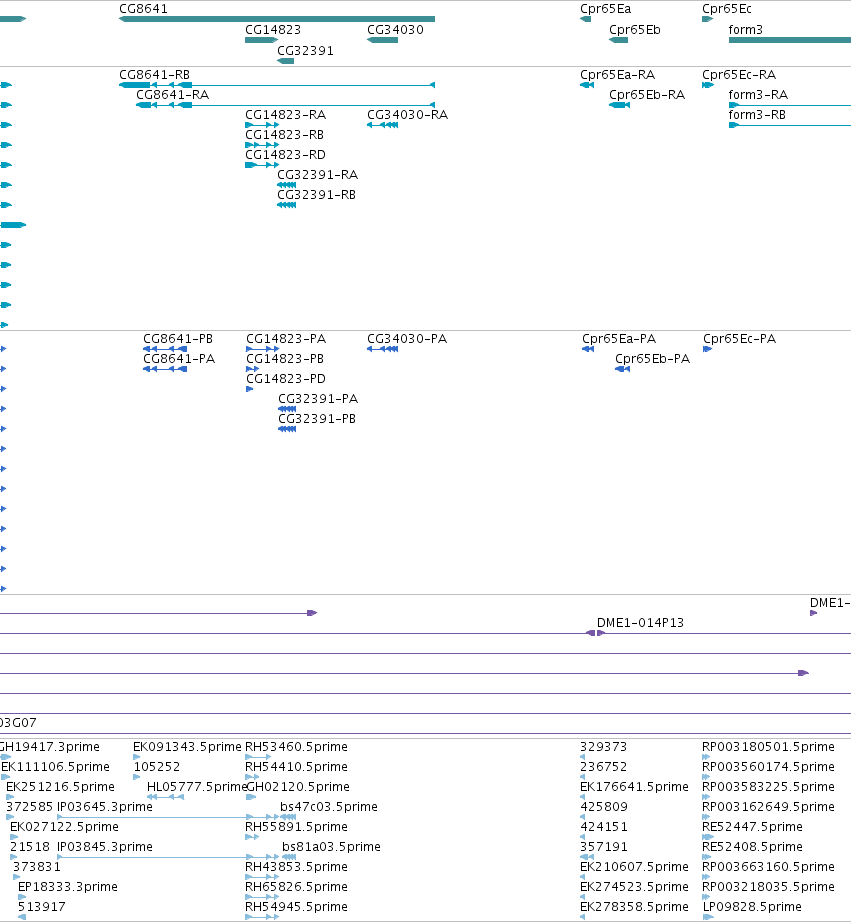This screenshot has width=851, height=922.
Task: Click transcript CG14823-RB
Action: point(262,145)
